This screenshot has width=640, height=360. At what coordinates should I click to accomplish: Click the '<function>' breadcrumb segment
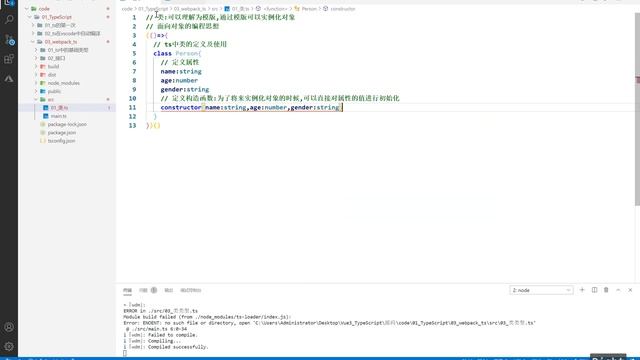[275, 9]
